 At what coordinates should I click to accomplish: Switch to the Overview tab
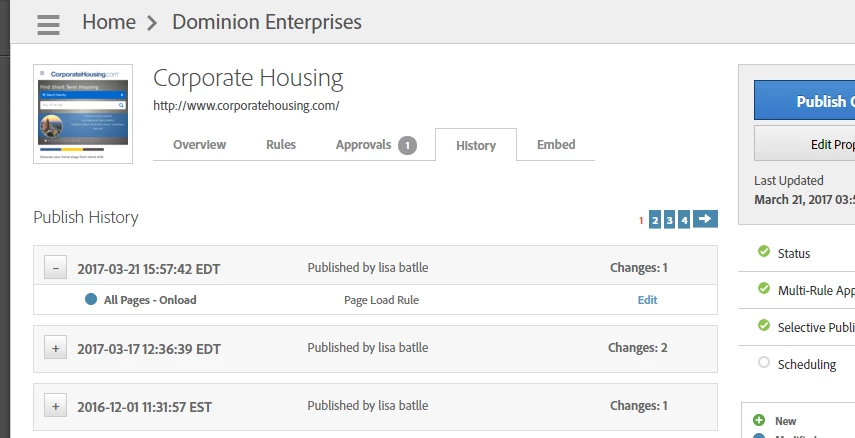200,145
